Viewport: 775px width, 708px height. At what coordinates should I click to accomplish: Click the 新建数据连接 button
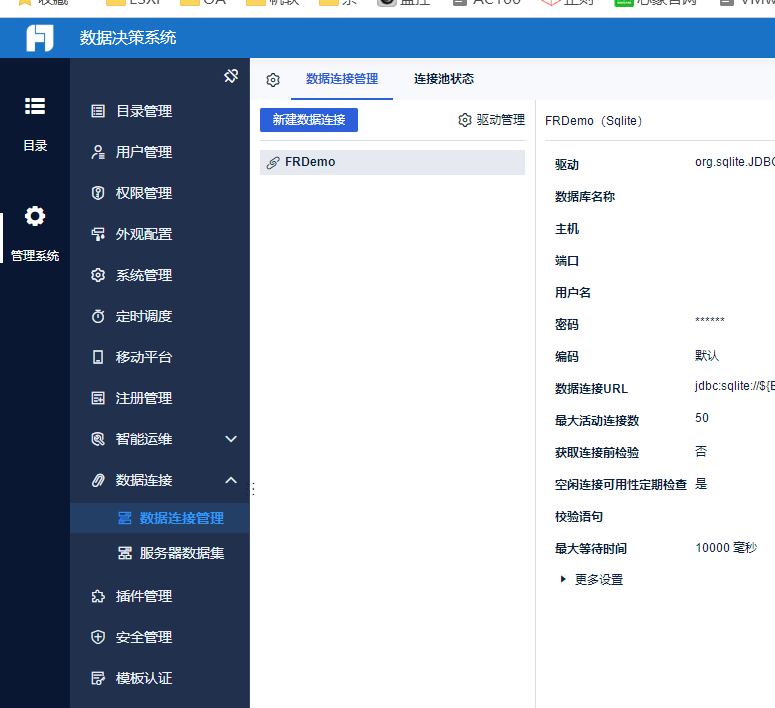309,120
